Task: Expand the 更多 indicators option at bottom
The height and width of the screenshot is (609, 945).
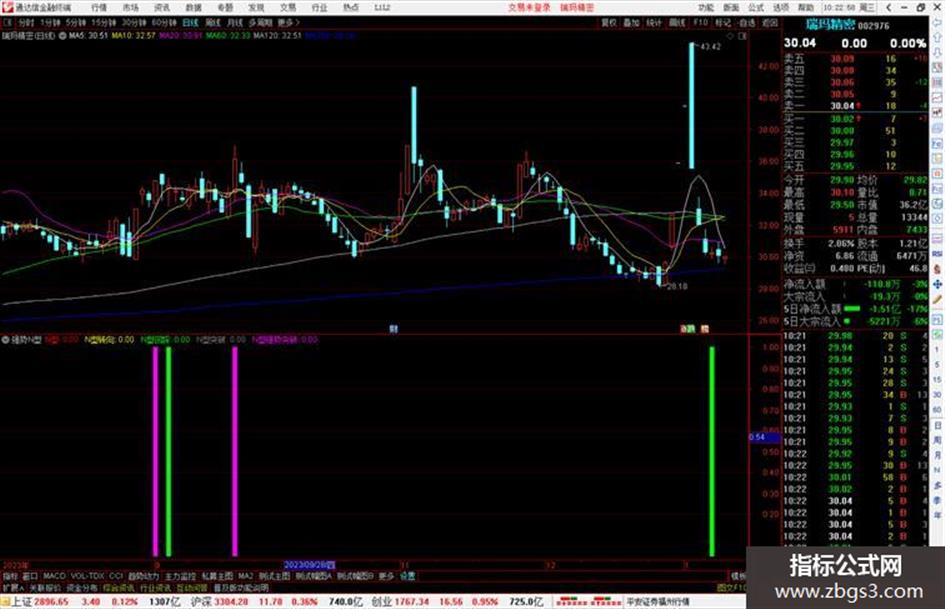Action: 386,576
